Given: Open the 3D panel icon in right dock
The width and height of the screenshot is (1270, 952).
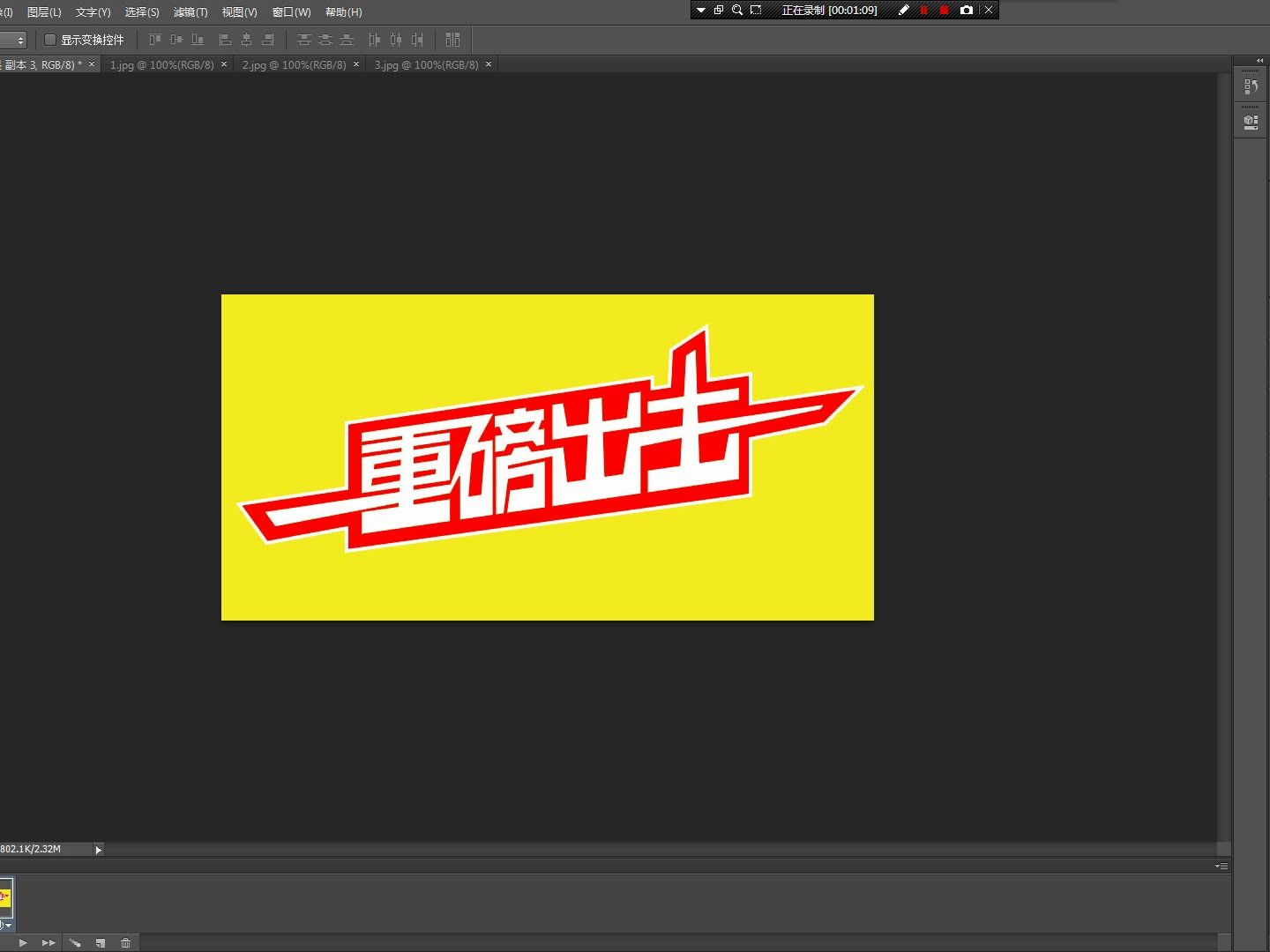Looking at the screenshot, I should point(1251,123).
